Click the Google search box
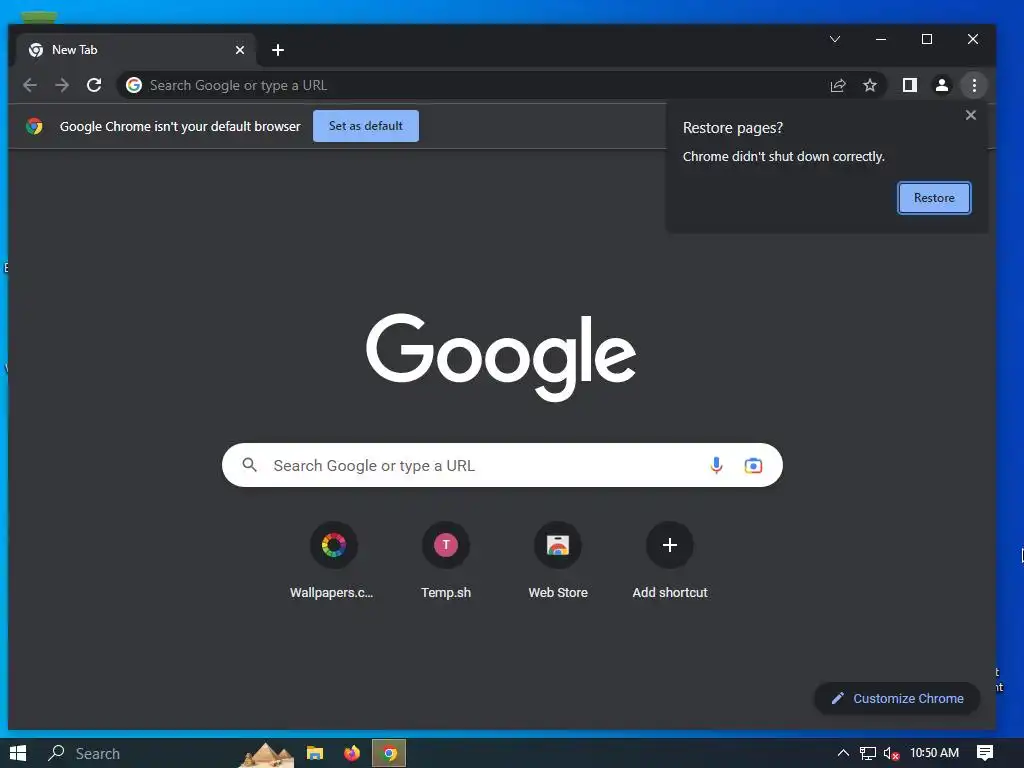1024x768 pixels. (x=502, y=466)
